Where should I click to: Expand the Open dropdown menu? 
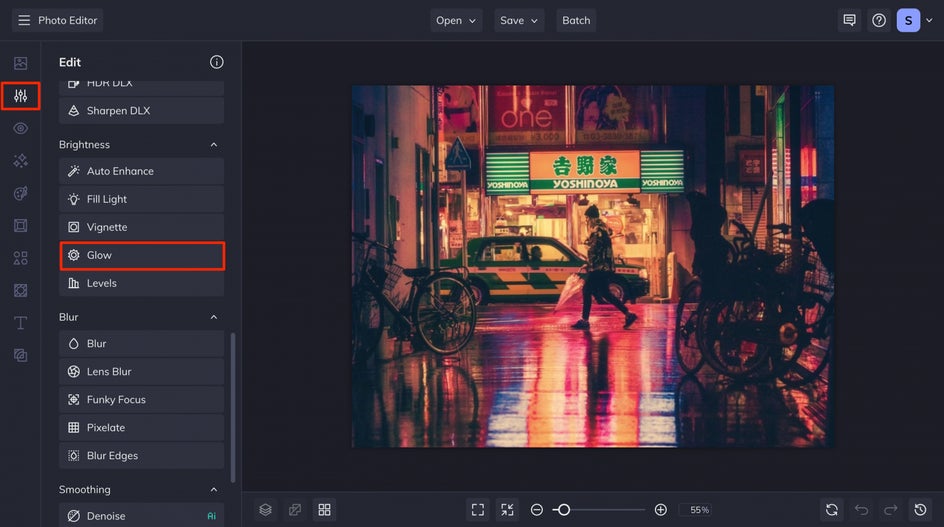[x=456, y=20]
